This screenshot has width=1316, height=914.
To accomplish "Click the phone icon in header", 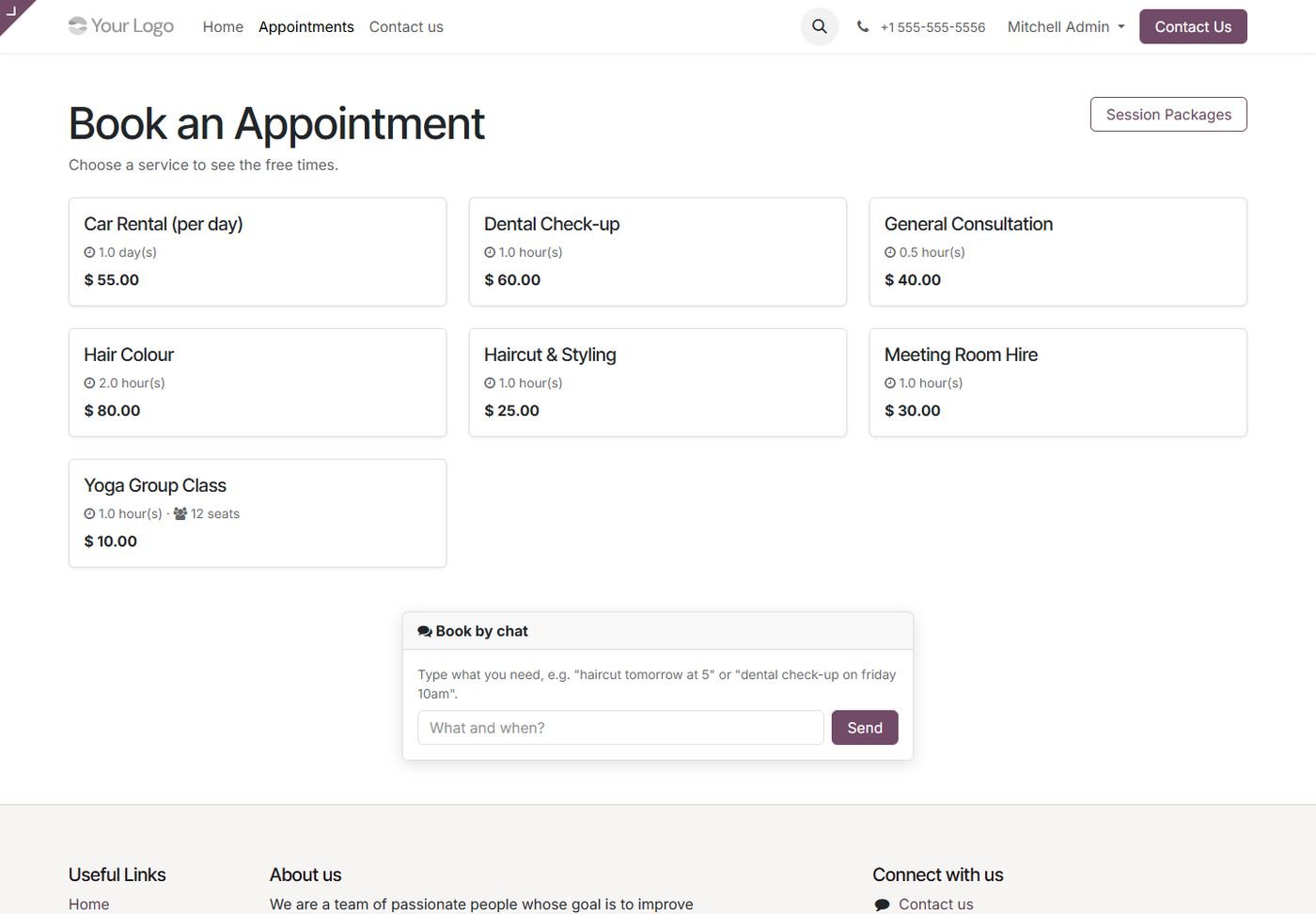I will pyautogui.click(x=863, y=27).
